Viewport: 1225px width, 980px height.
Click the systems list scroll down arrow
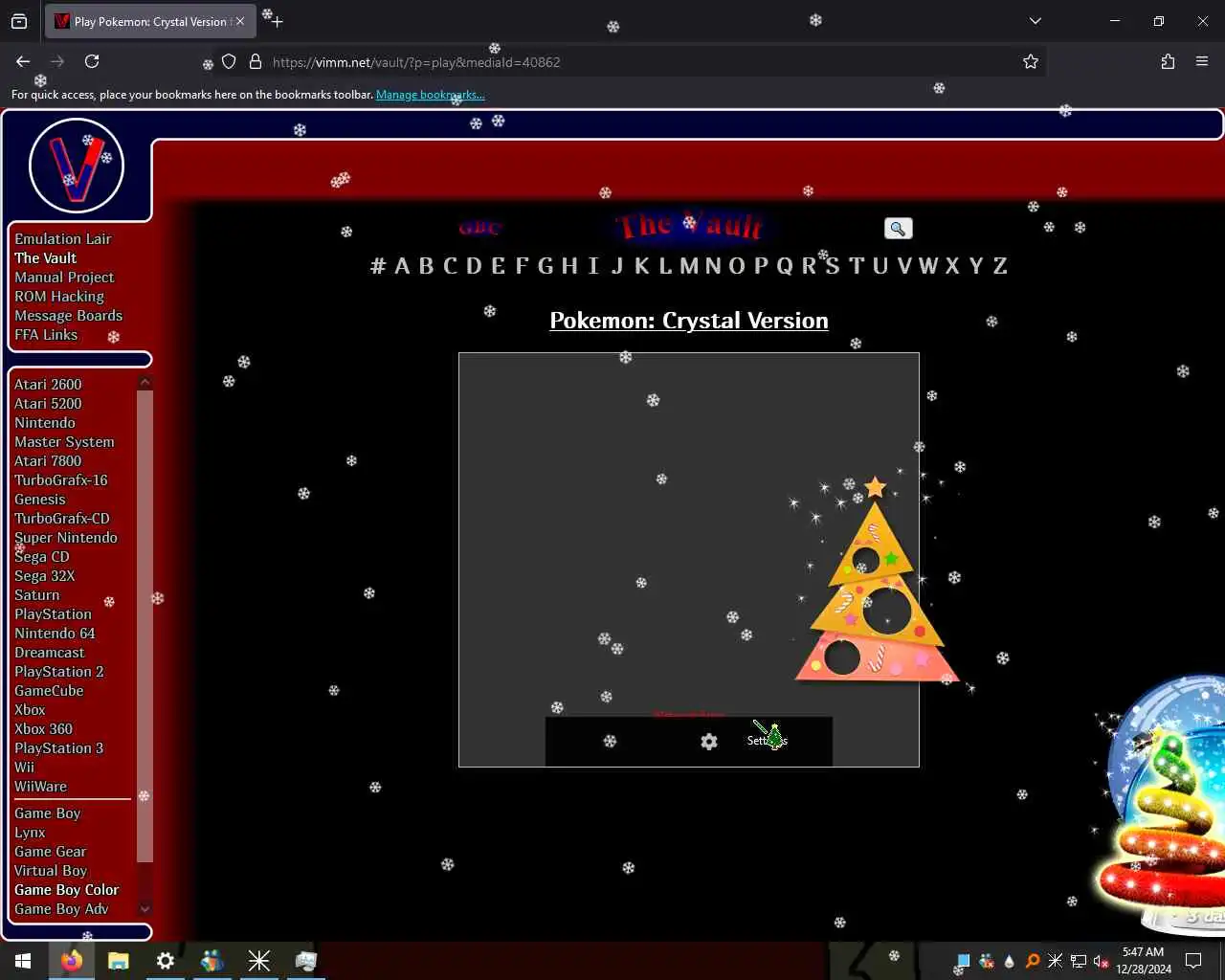point(145,909)
